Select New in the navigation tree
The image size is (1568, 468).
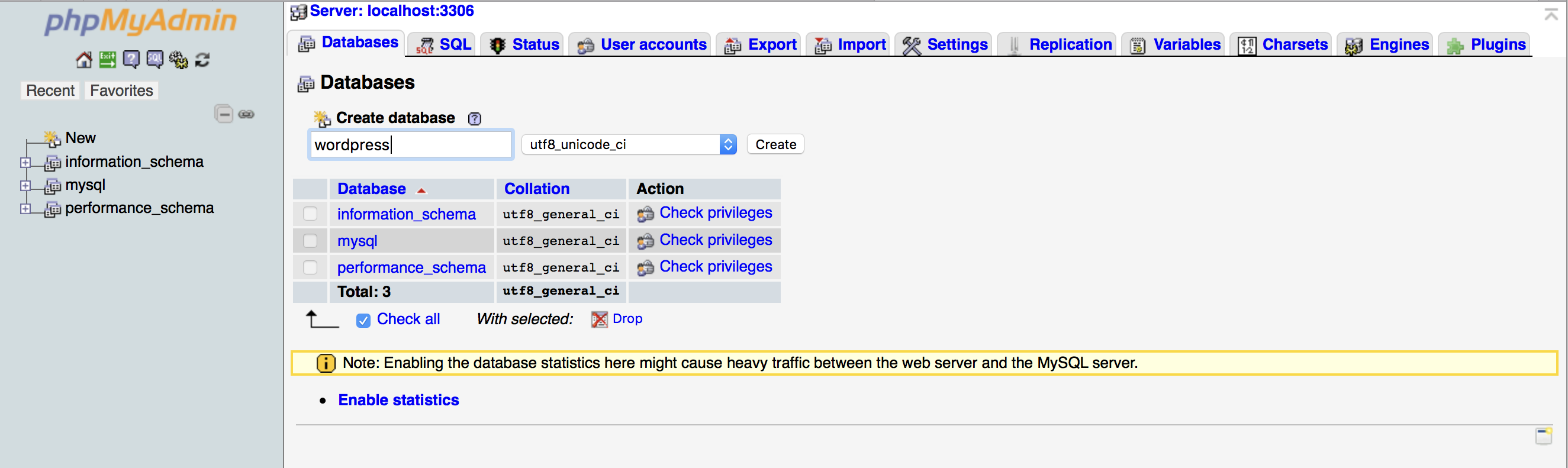click(81, 138)
